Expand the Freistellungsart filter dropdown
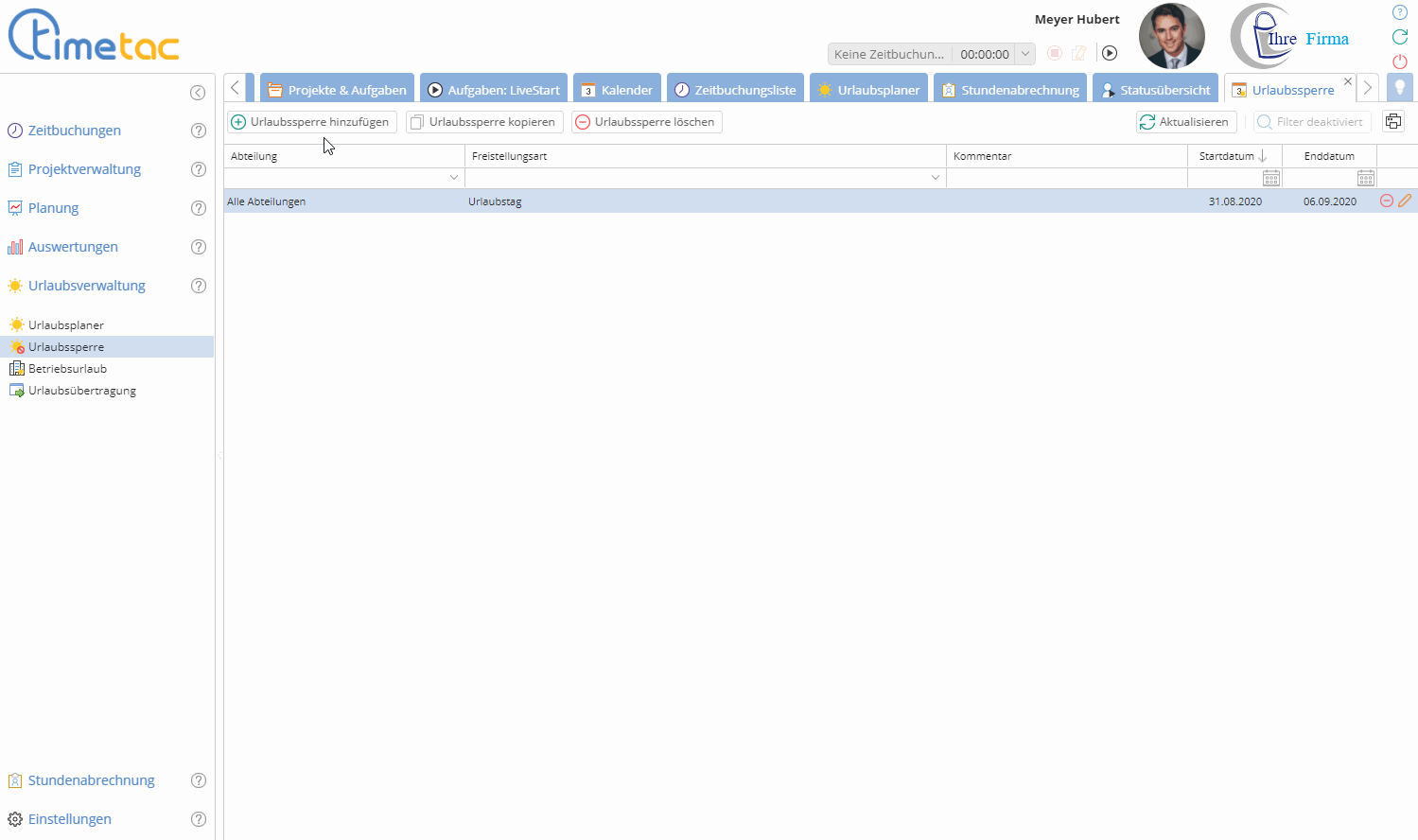 [936, 178]
